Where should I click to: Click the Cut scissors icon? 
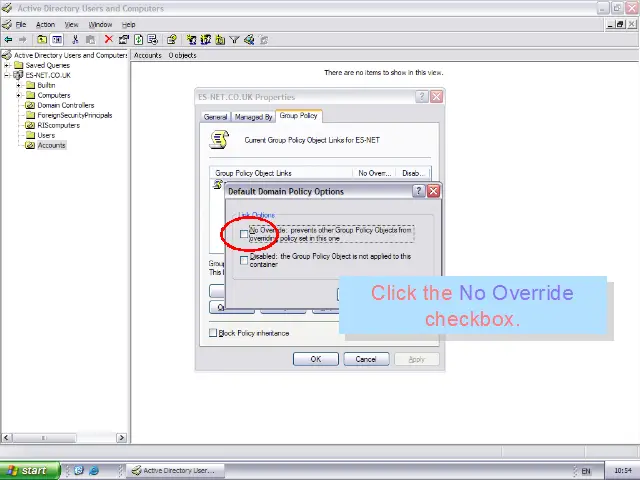[75, 40]
